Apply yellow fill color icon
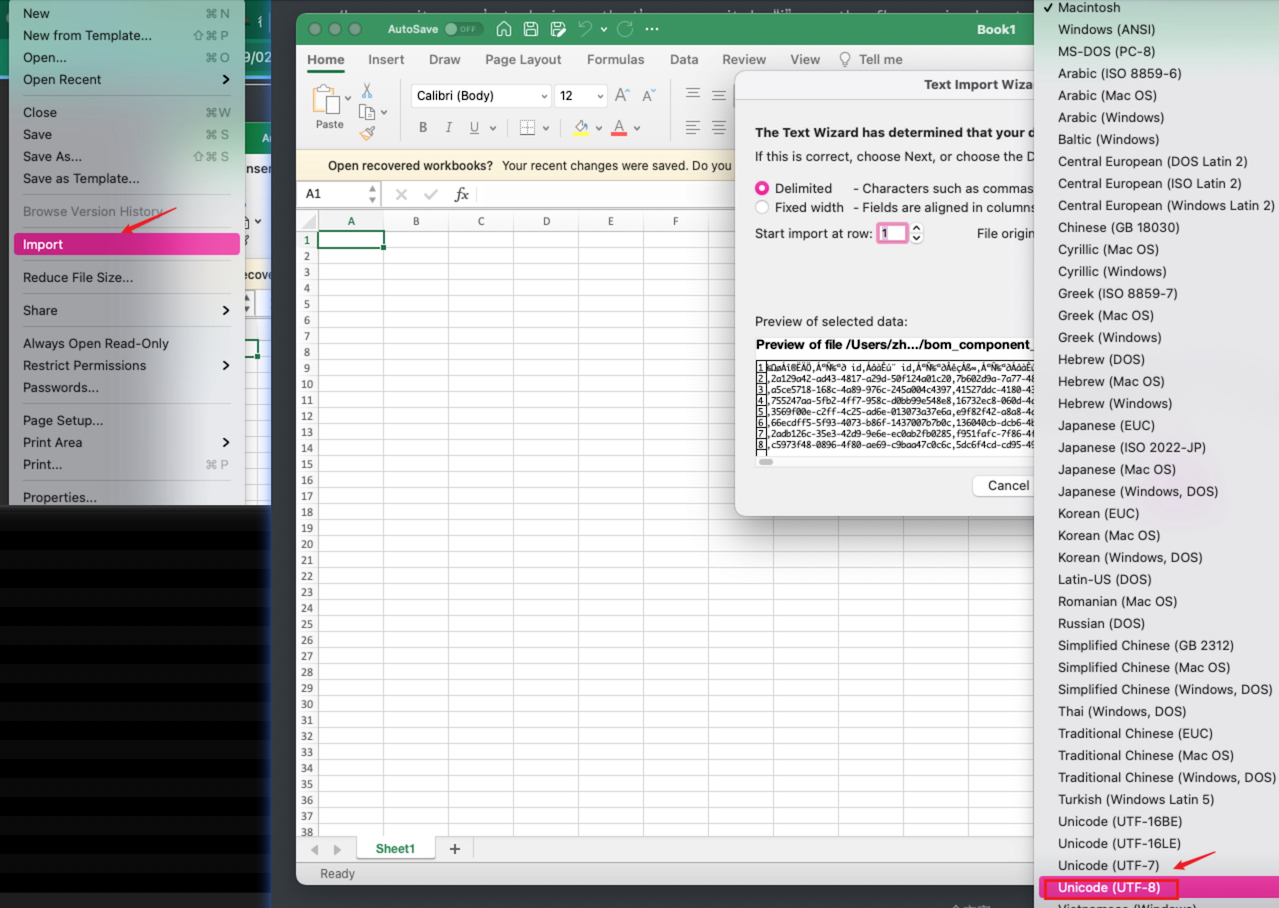Viewport: 1279px width, 908px height. pos(581,128)
